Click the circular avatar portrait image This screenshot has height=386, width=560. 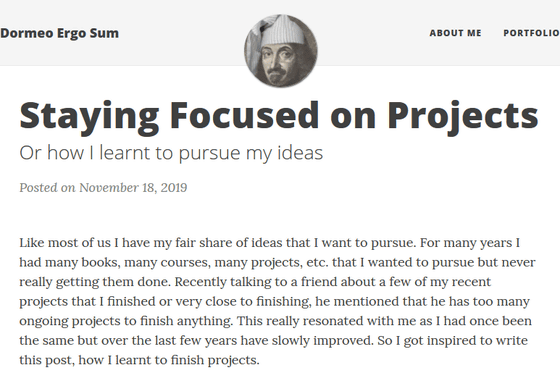[281, 51]
